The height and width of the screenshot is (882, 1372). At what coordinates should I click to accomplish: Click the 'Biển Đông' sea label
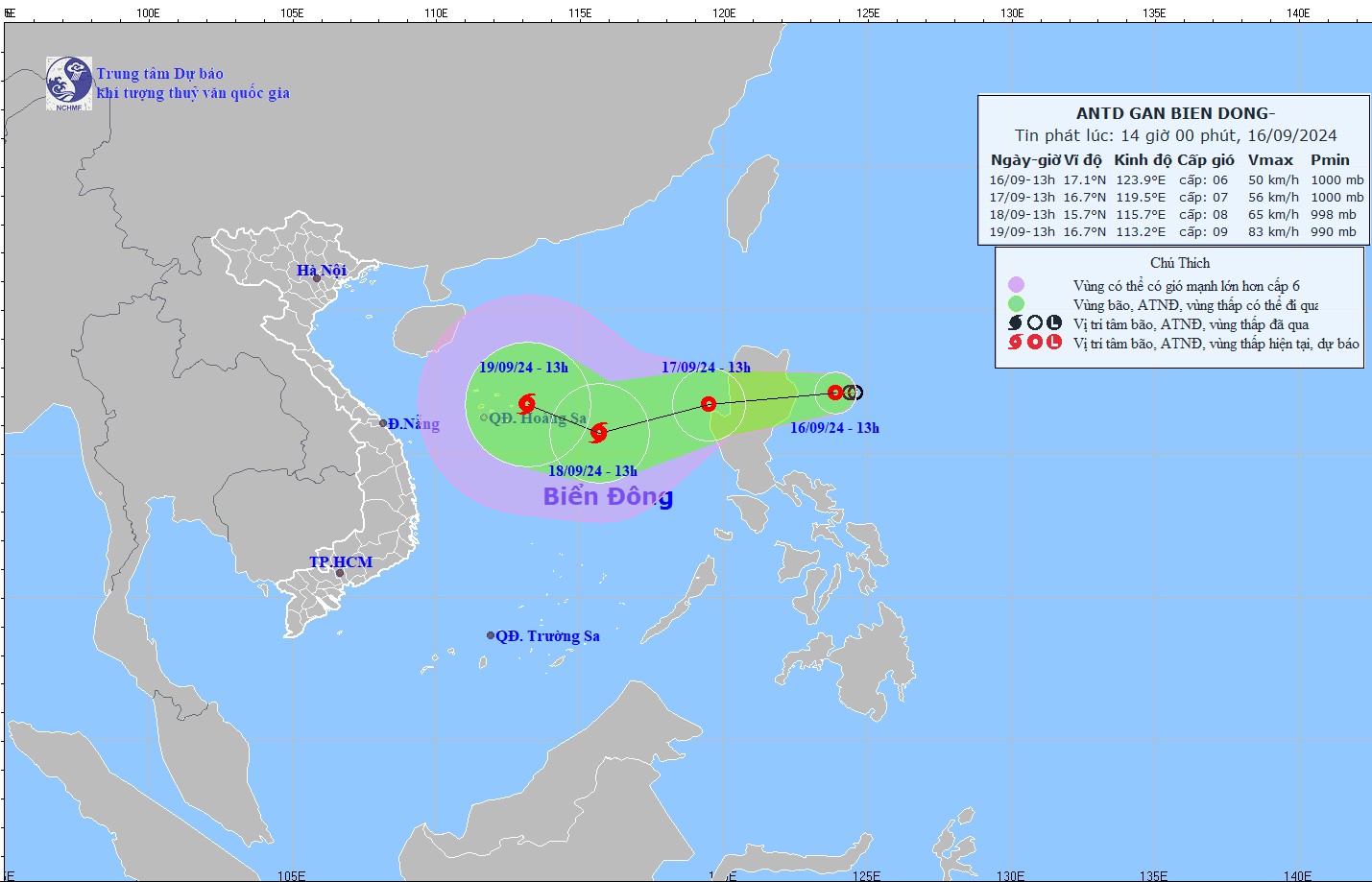608,496
